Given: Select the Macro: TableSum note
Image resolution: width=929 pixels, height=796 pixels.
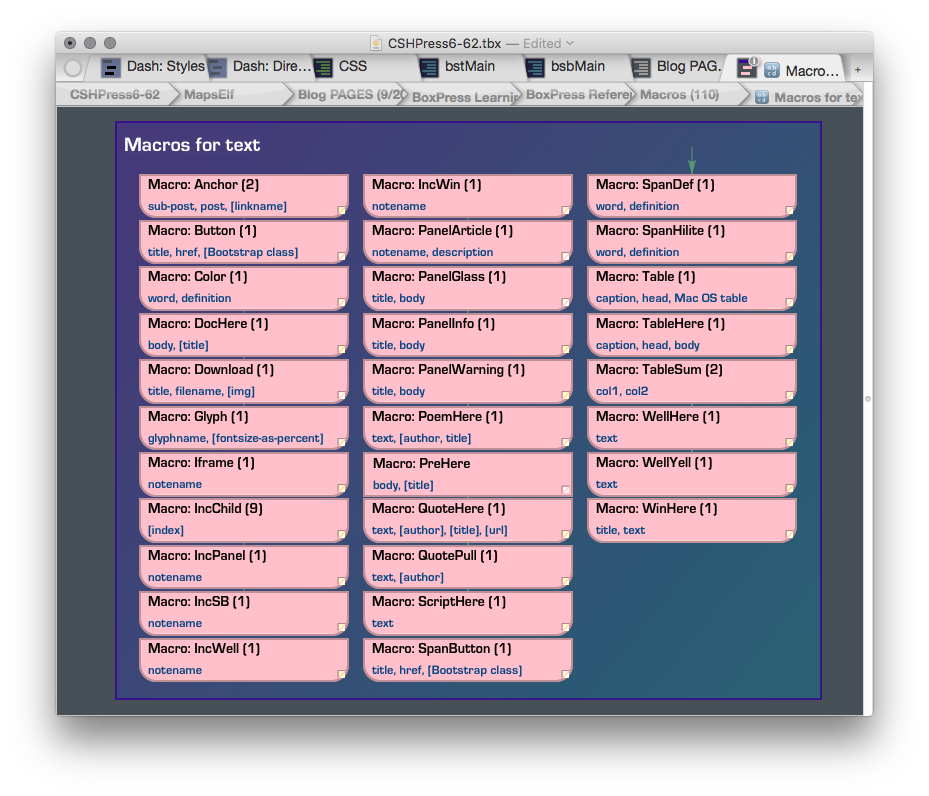Looking at the screenshot, I should (x=691, y=380).
